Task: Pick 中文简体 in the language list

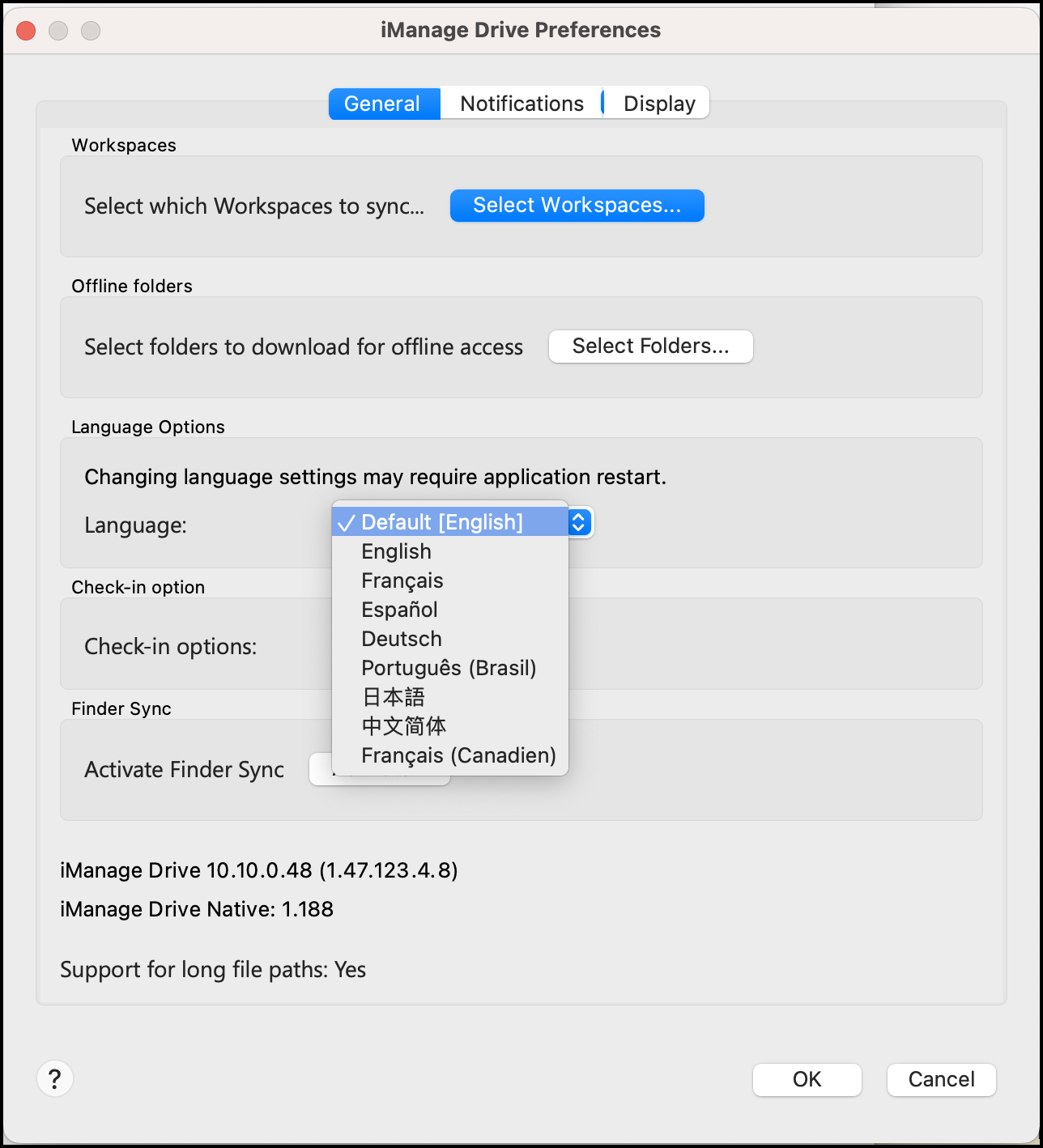Action: 404,726
